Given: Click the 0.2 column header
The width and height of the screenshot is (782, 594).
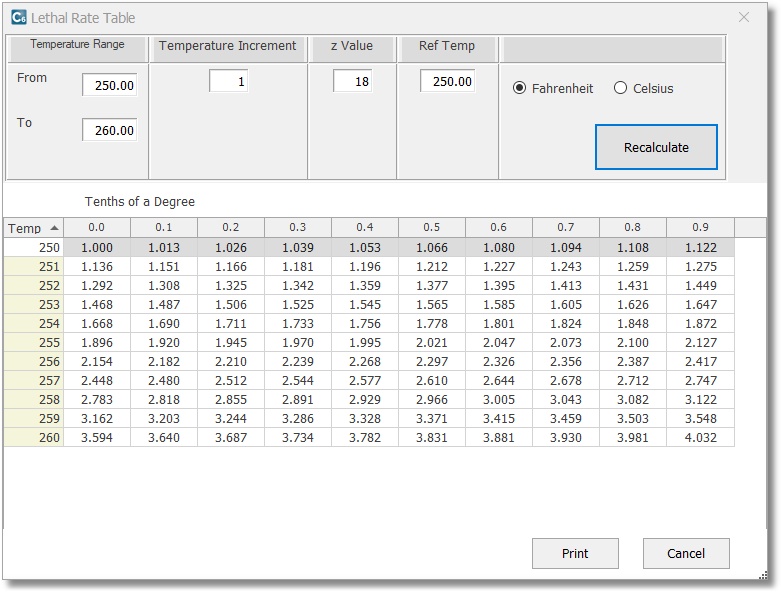Looking at the screenshot, I should (x=231, y=227).
